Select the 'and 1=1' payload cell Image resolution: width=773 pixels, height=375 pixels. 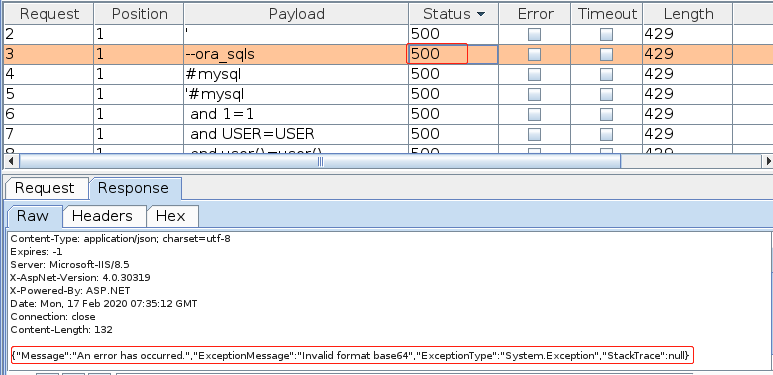point(296,114)
